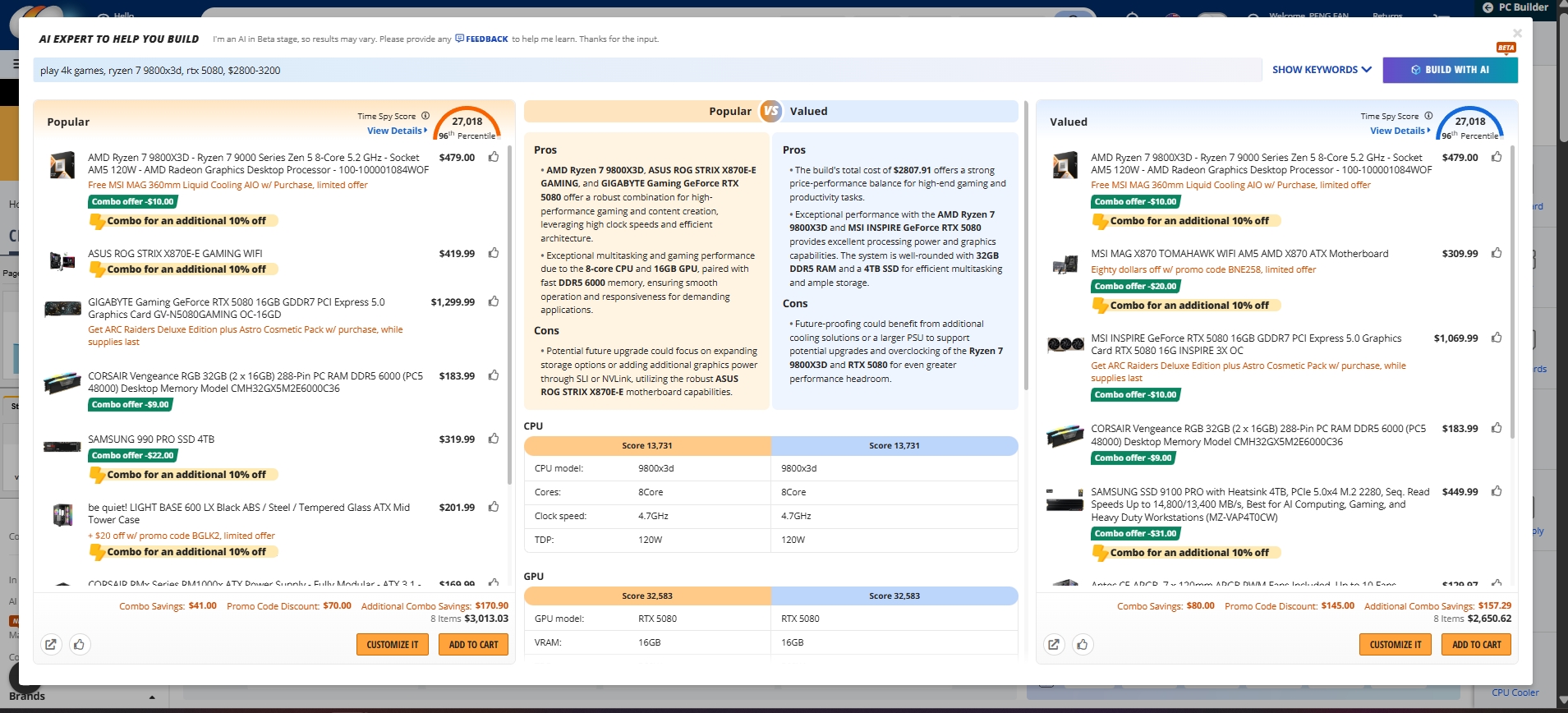This screenshot has width=1568, height=713.
Task: Click the Popular parts list scrollbar
Action: (510, 312)
